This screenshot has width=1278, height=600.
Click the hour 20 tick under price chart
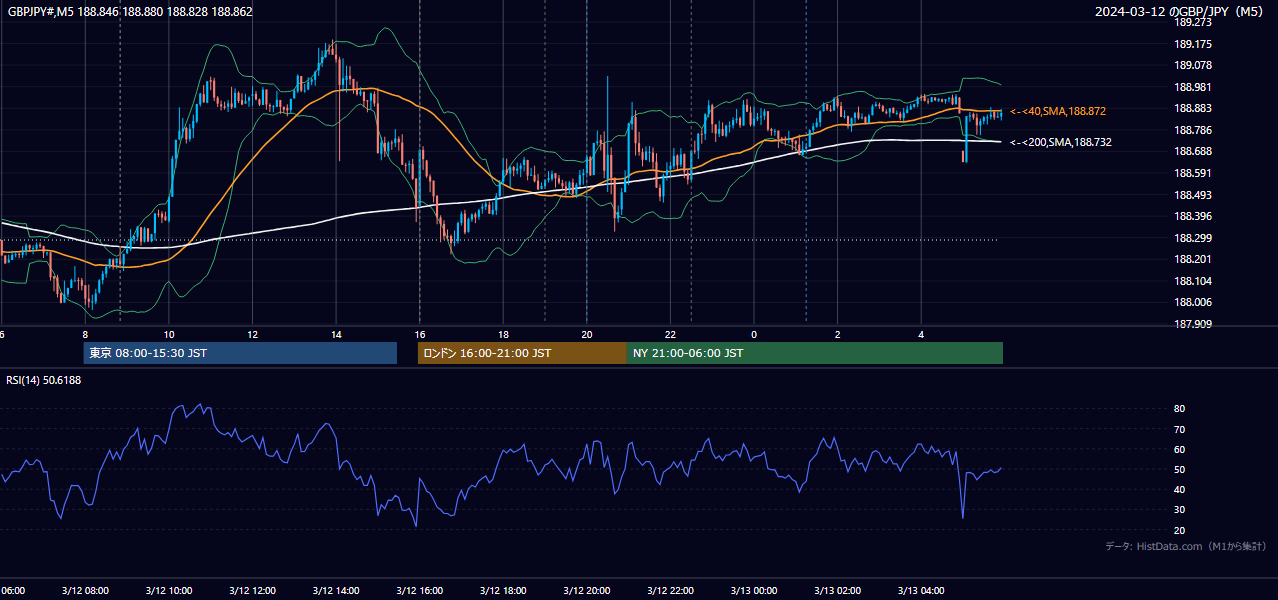tap(587, 334)
